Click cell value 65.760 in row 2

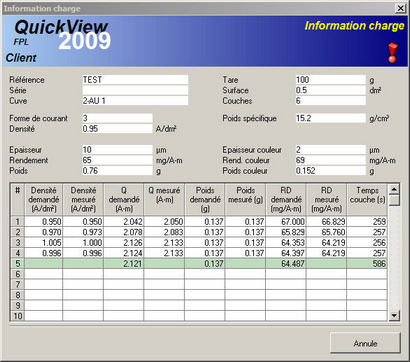coord(327,232)
